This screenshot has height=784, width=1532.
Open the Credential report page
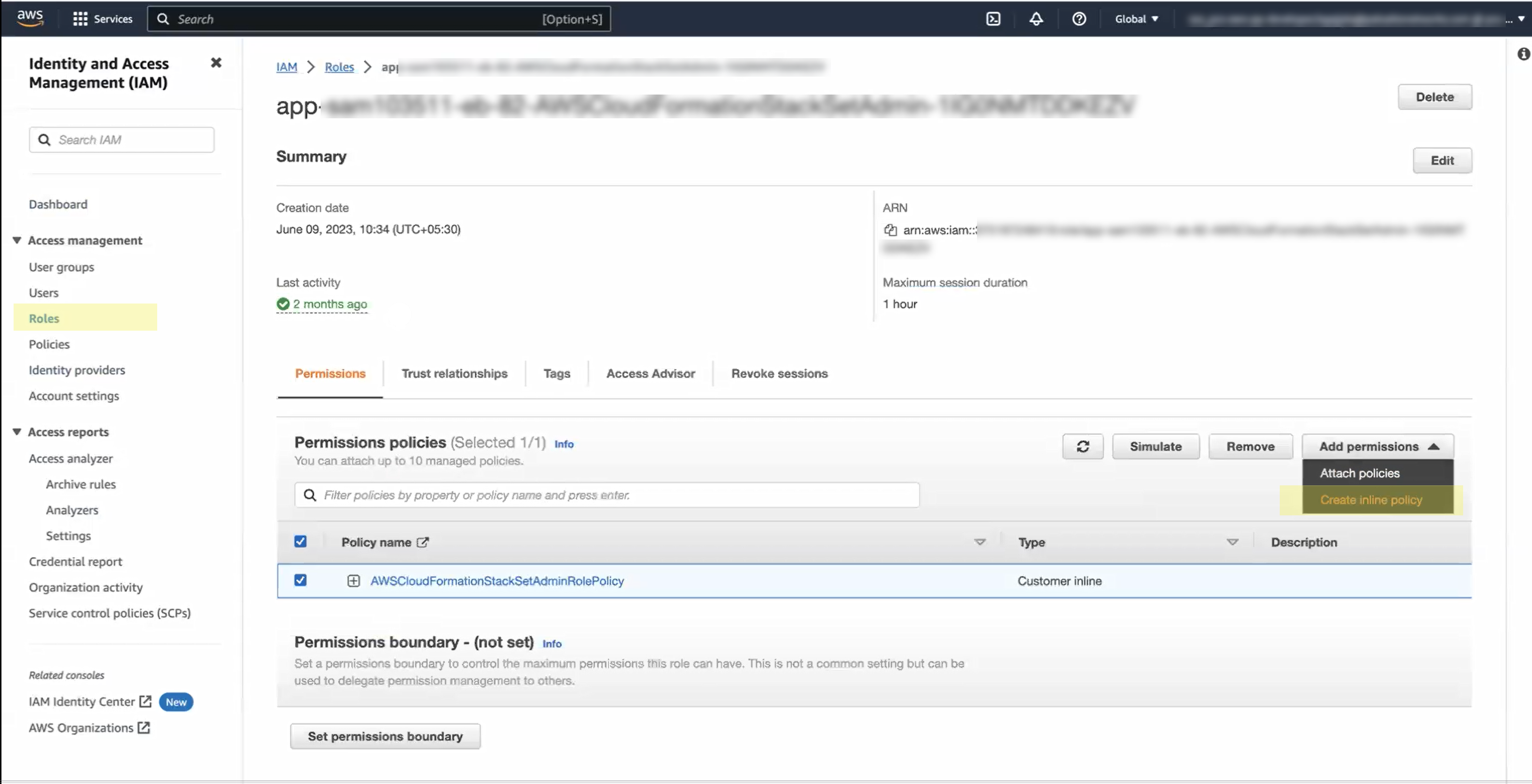75,561
